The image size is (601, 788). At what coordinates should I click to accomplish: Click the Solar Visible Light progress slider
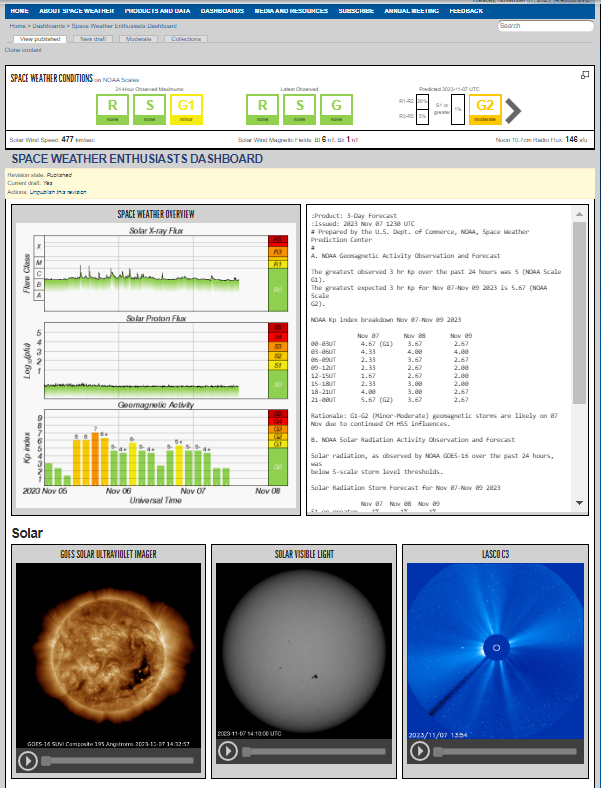coord(314,752)
